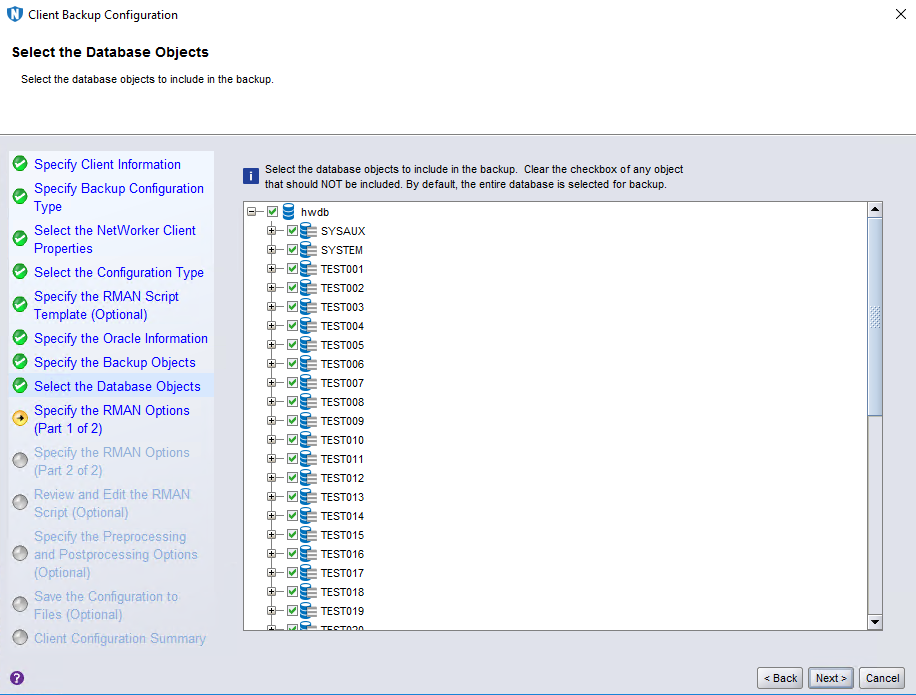The height and width of the screenshot is (695, 916).
Task: Open Specify the Backup Objects step
Action: click(x=114, y=362)
